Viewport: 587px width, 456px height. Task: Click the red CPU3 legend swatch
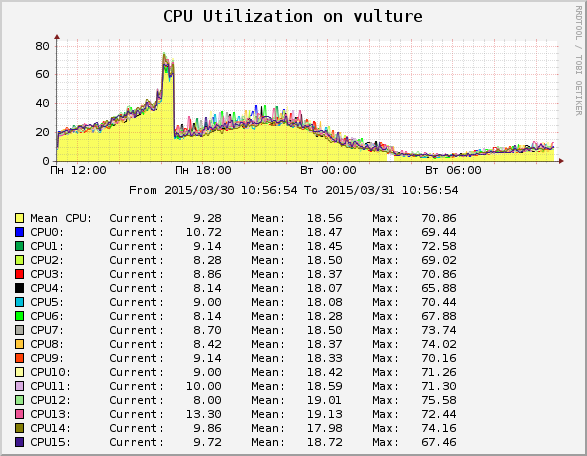[19, 274]
